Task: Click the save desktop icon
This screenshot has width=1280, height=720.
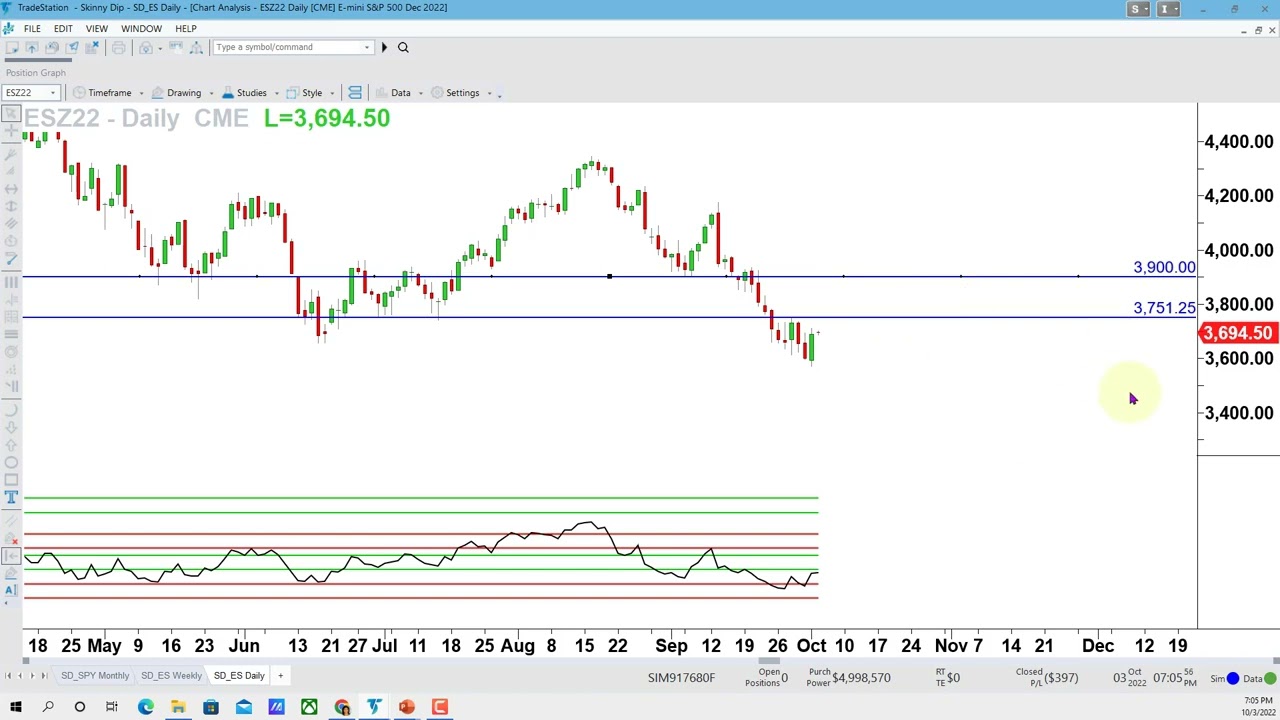Action: point(53,47)
